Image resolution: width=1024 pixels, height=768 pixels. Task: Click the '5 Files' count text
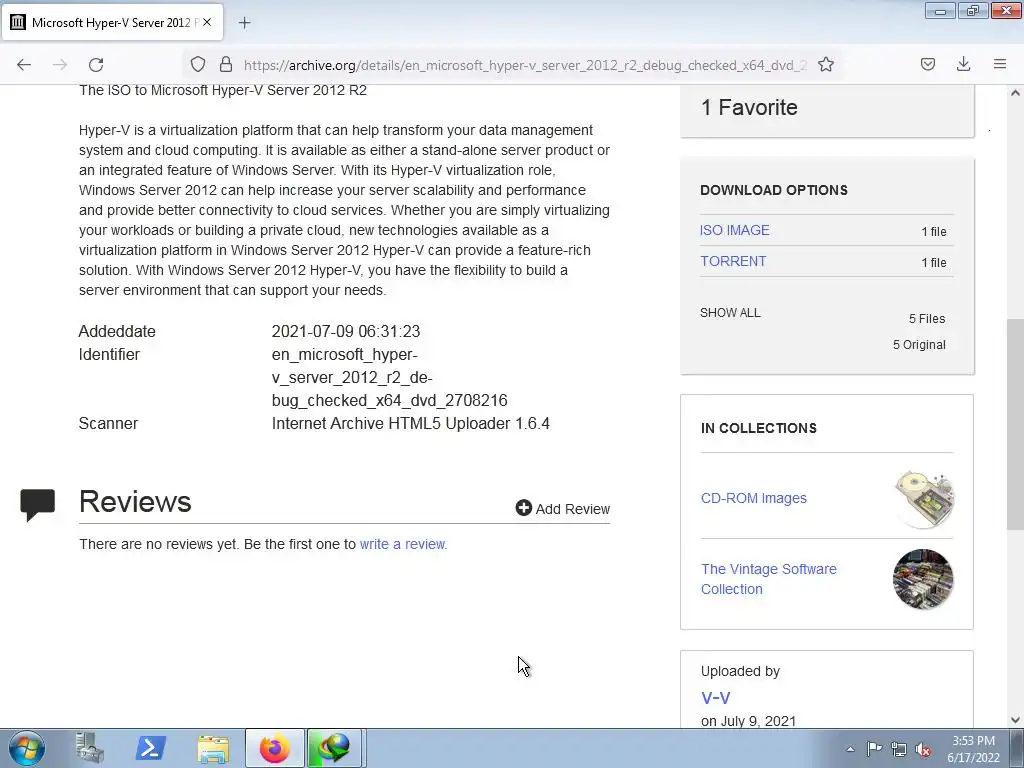pos(927,319)
